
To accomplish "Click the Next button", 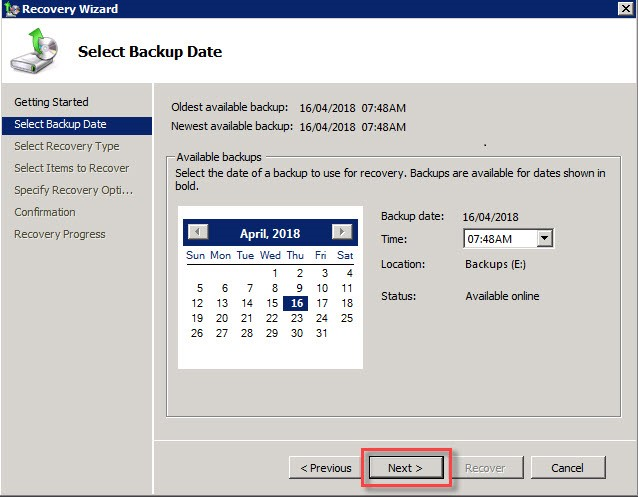I will pyautogui.click(x=405, y=467).
